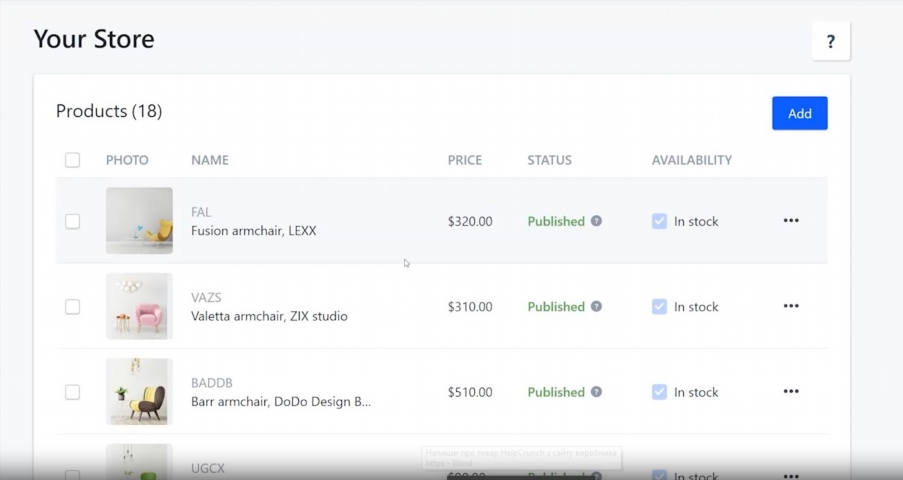The image size is (903, 480).
Task: Select the Fusion armchair row checkbox
Action: coord(72,221)
